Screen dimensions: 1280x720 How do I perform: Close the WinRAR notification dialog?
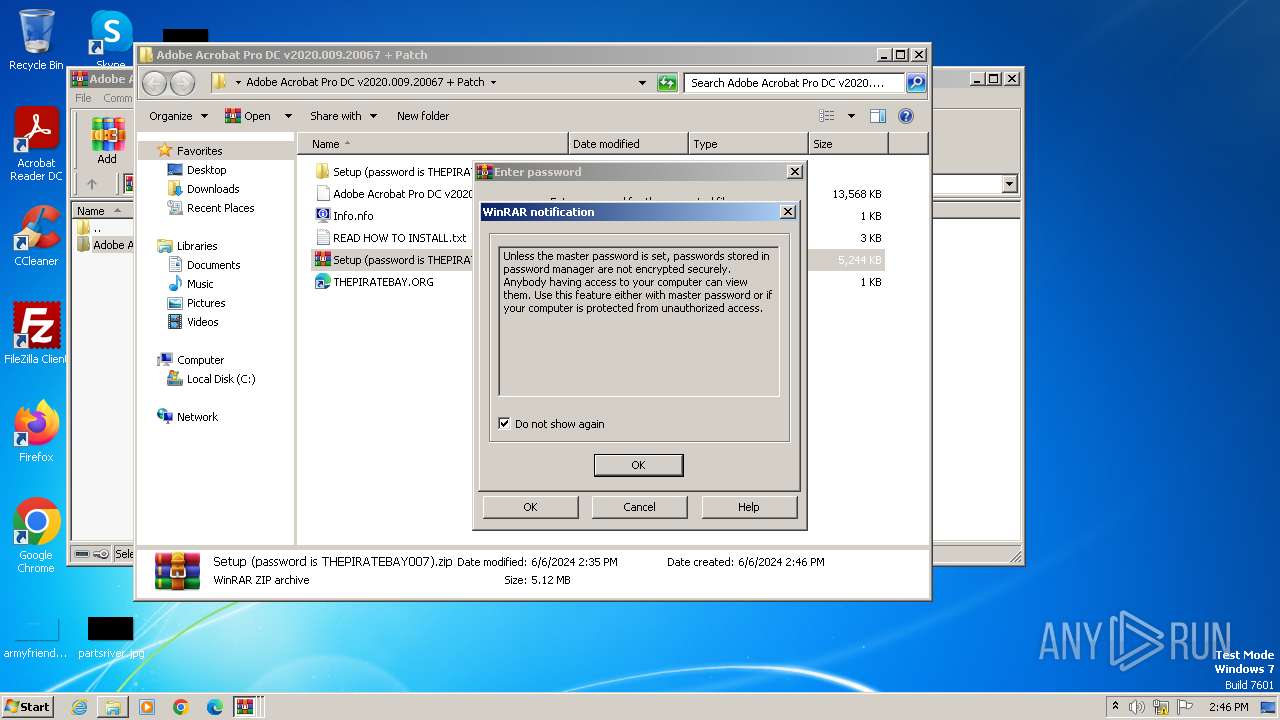(x=788, y=212)
